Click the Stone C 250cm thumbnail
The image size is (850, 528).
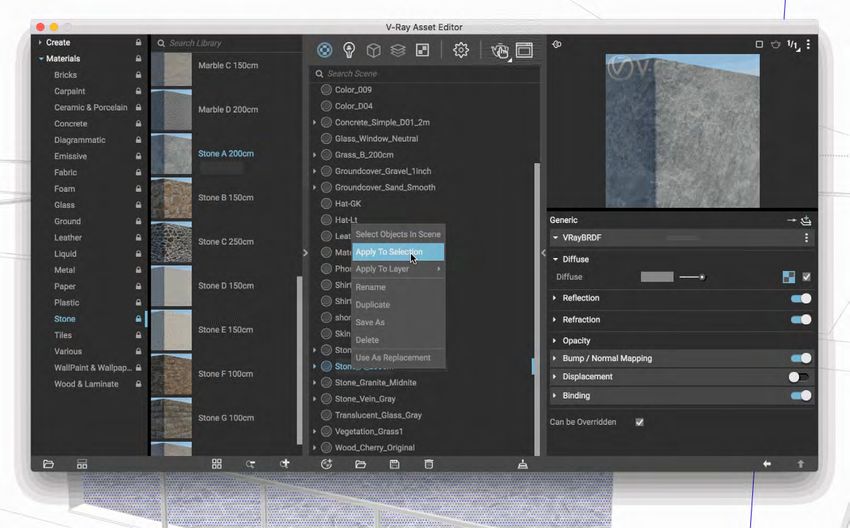171,242
